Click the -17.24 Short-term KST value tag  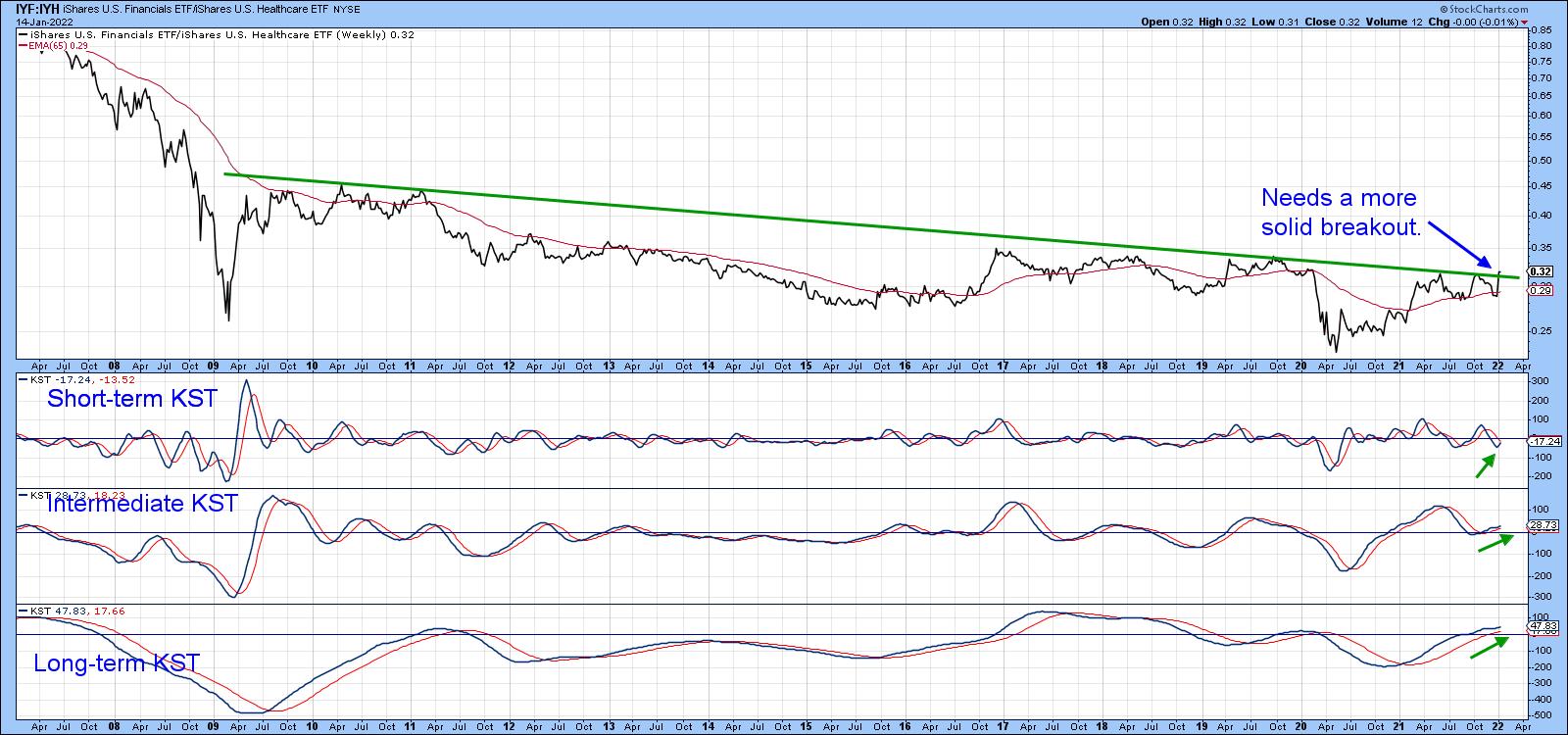1543,441
